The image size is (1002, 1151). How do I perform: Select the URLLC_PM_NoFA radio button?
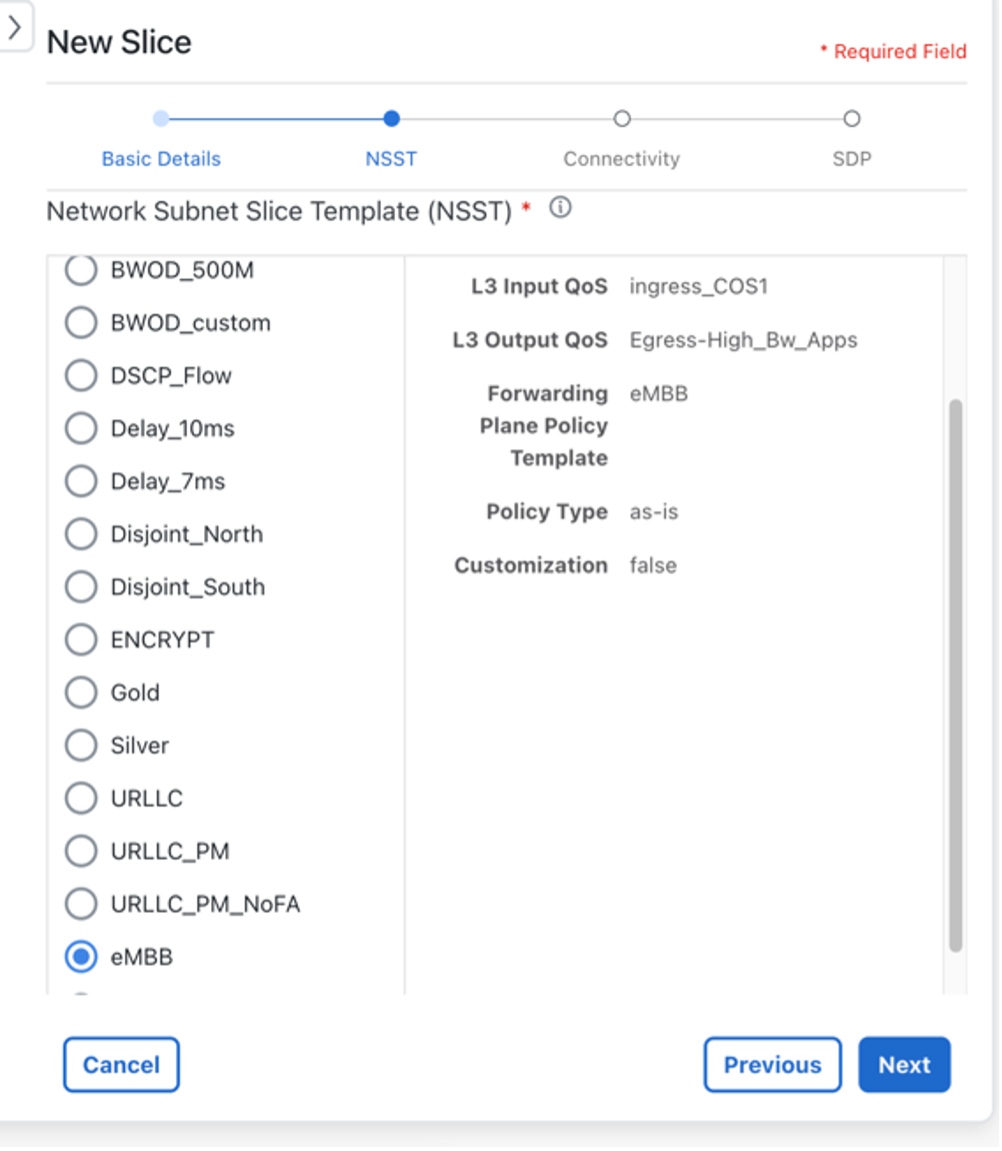[81, 905]
